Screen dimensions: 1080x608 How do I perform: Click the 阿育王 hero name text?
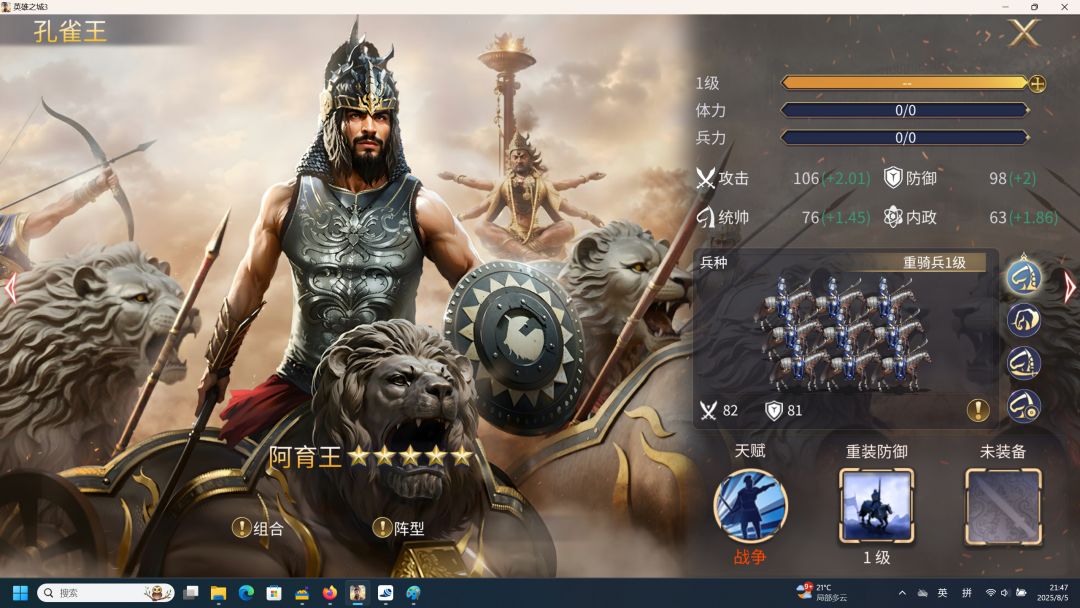(x=305, y=457)
